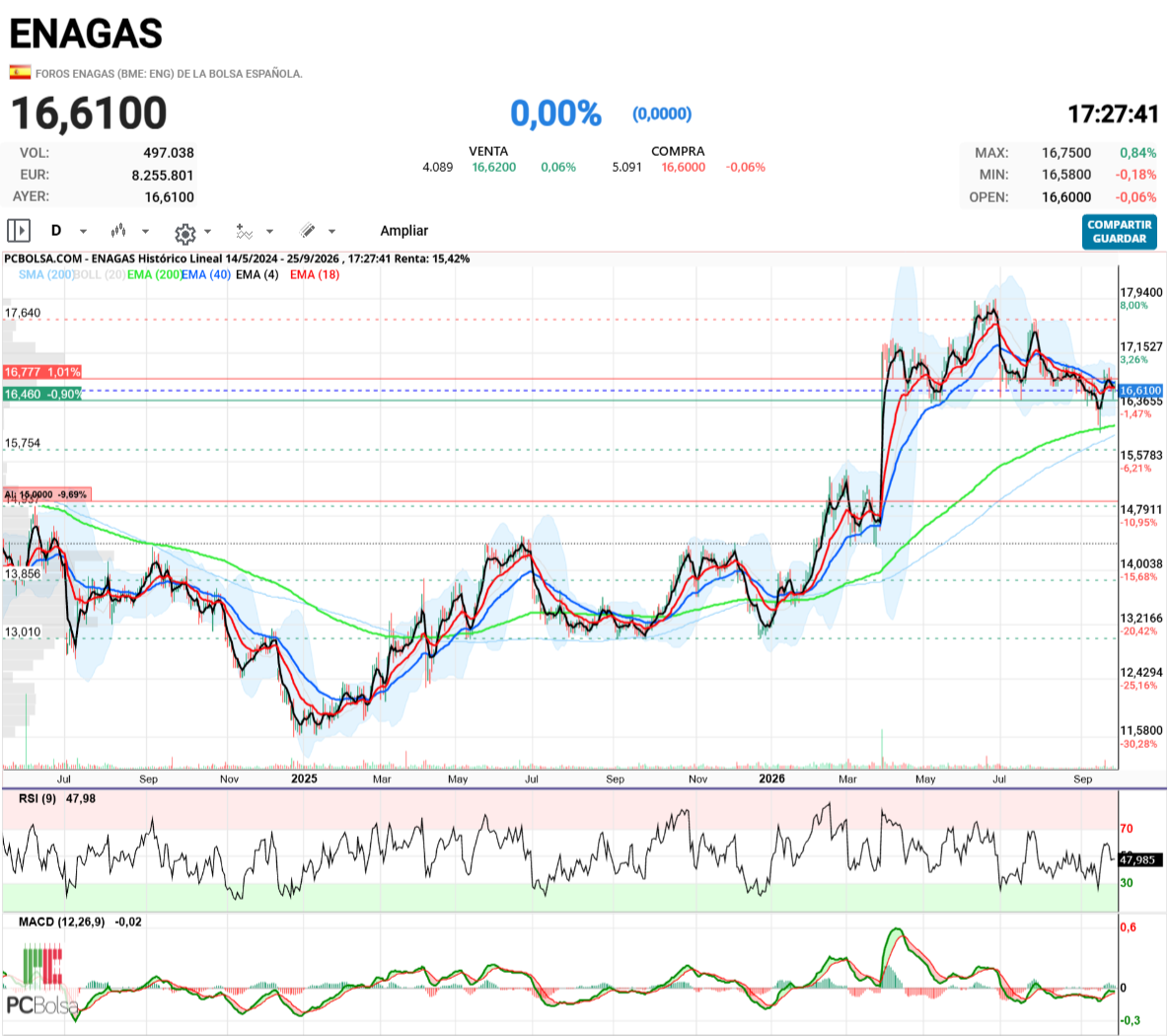Click the FOROS ENAGAS link text
This screenshot has height=1036, width=1169.
pyautogui.click(x=170, y=74)
